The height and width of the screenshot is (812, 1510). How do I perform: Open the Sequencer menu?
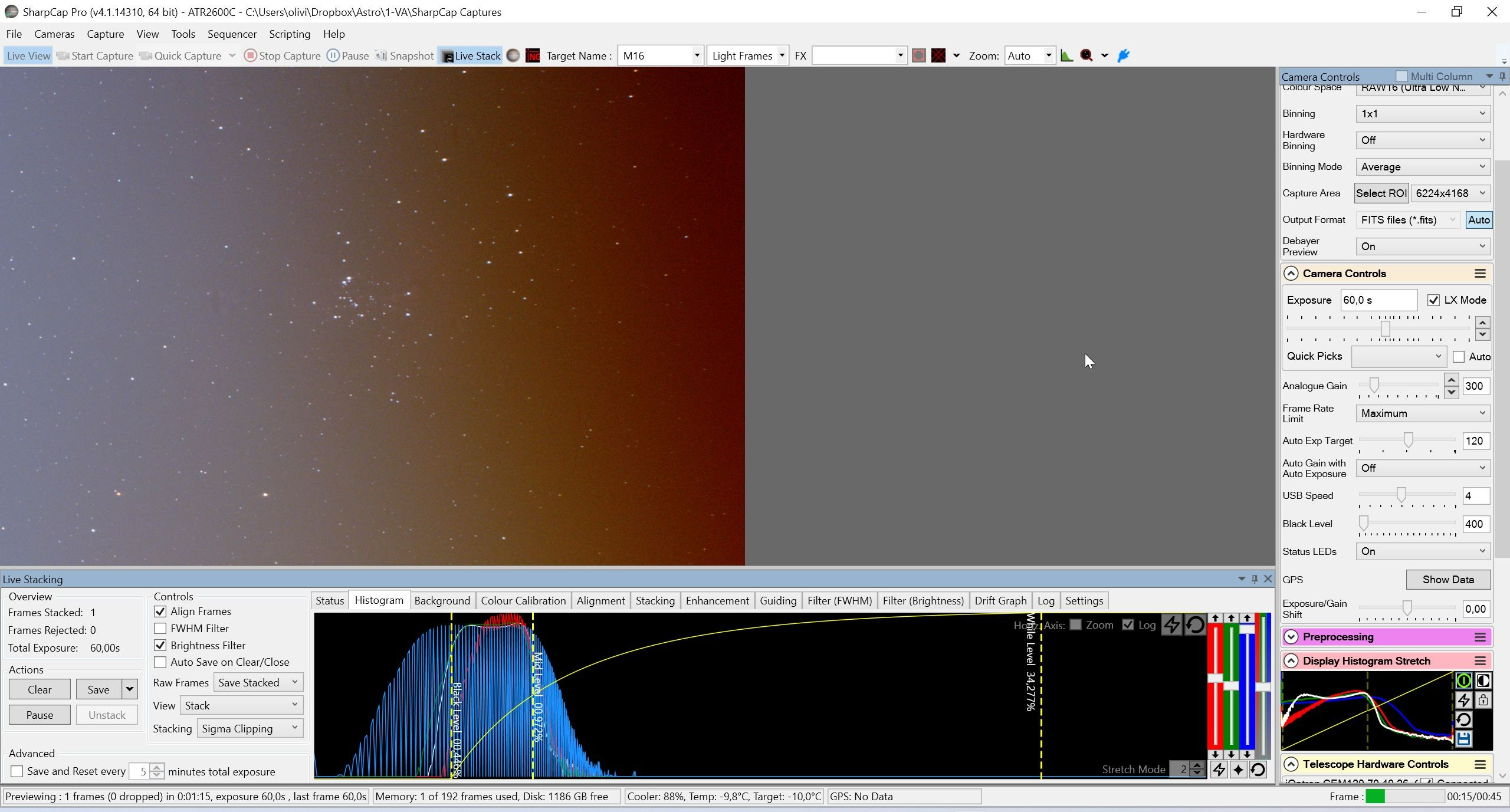(x=232, y=34)
